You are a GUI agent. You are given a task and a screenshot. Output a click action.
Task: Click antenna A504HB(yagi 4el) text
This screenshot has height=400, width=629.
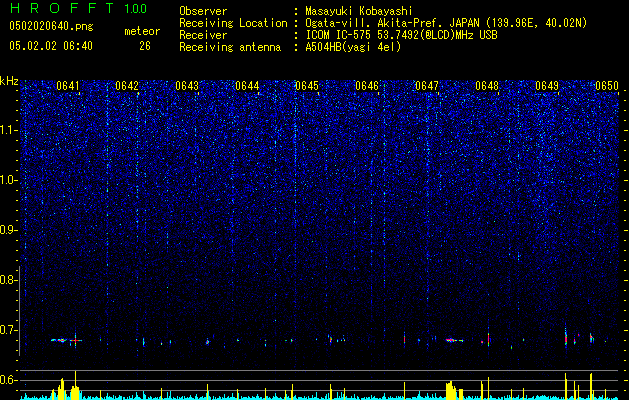353,48
